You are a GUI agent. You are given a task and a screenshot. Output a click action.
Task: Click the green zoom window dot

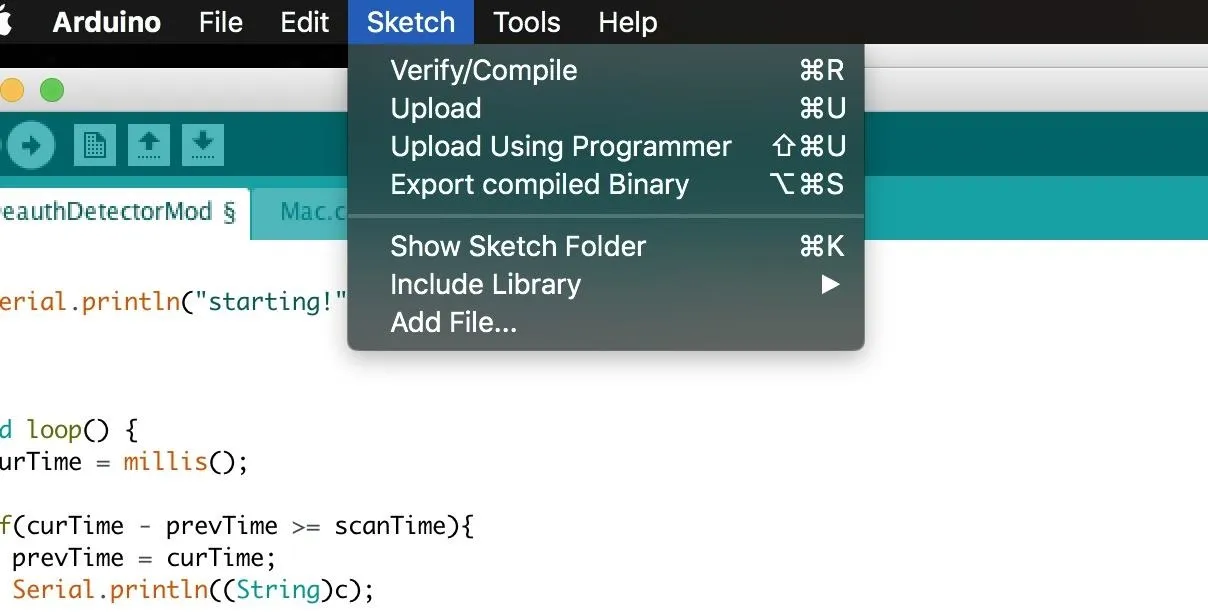point(51,91)
